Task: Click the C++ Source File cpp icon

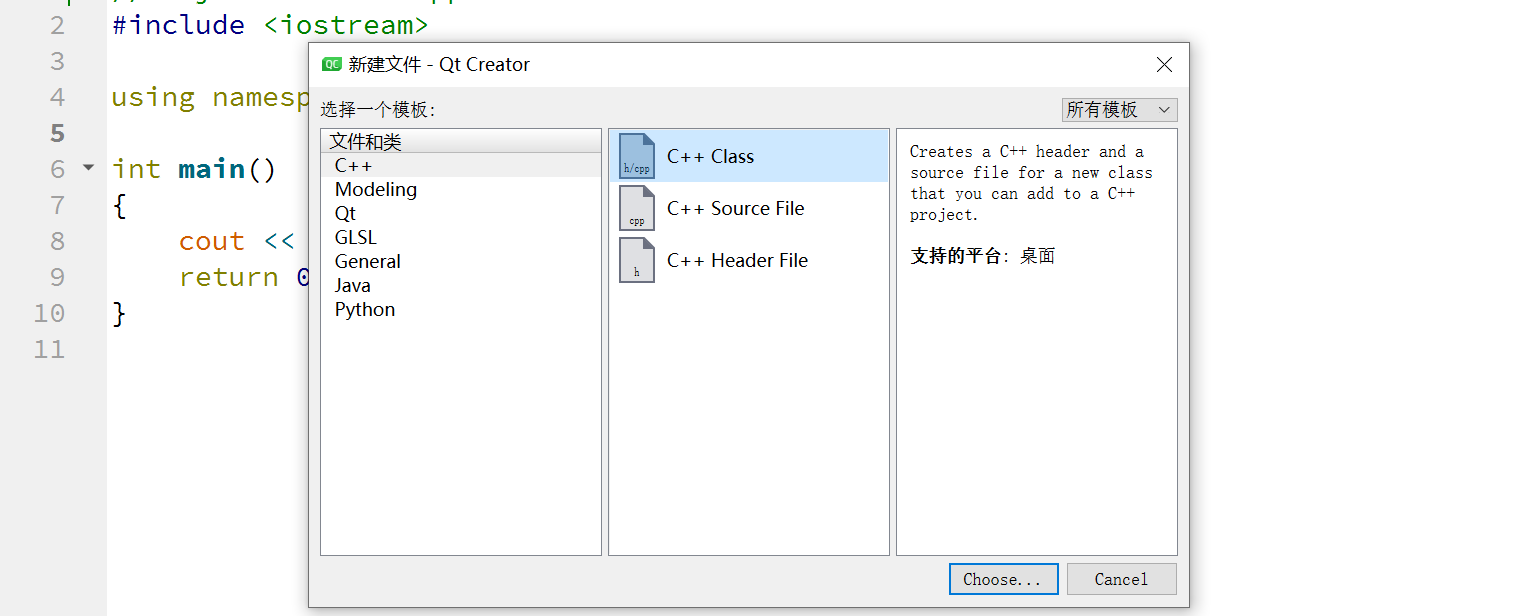Action: [637, 208]
